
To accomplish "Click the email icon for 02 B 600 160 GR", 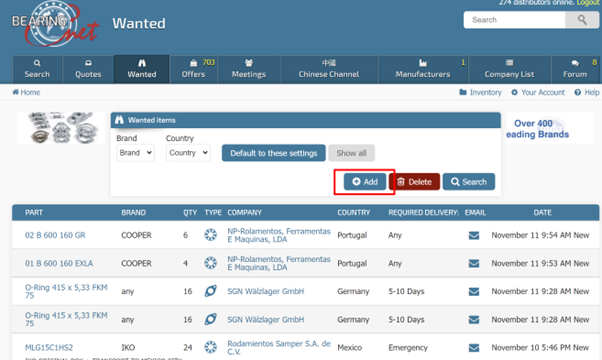I will 474,235.
